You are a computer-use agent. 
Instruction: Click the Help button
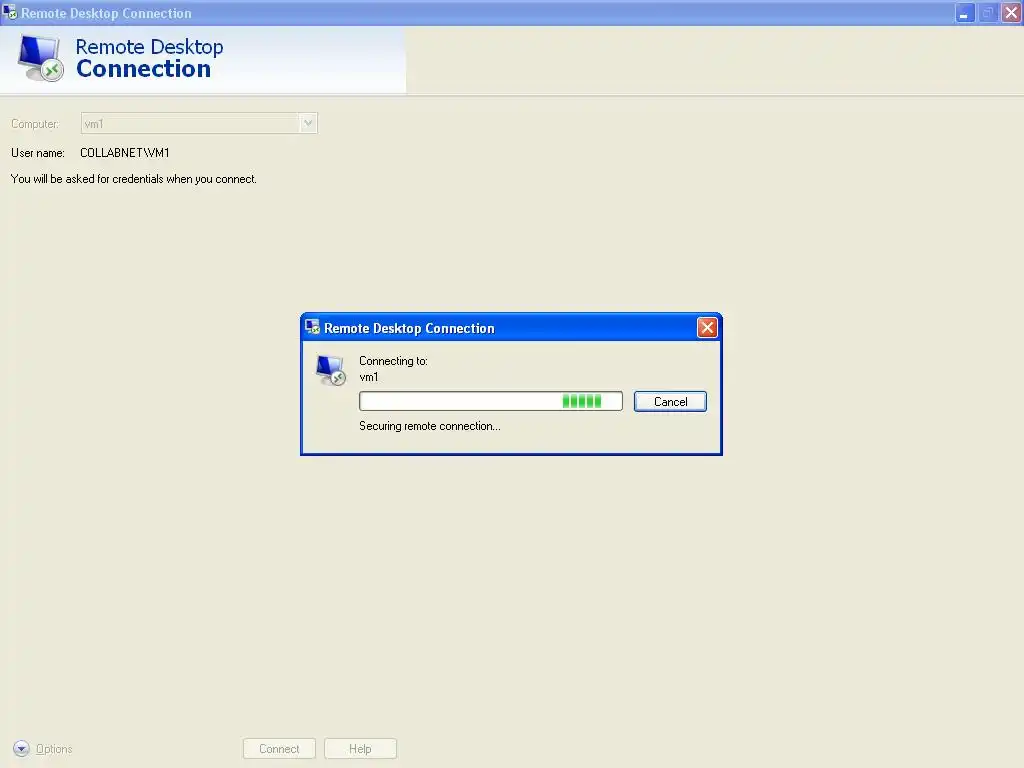tap(360, 748)
